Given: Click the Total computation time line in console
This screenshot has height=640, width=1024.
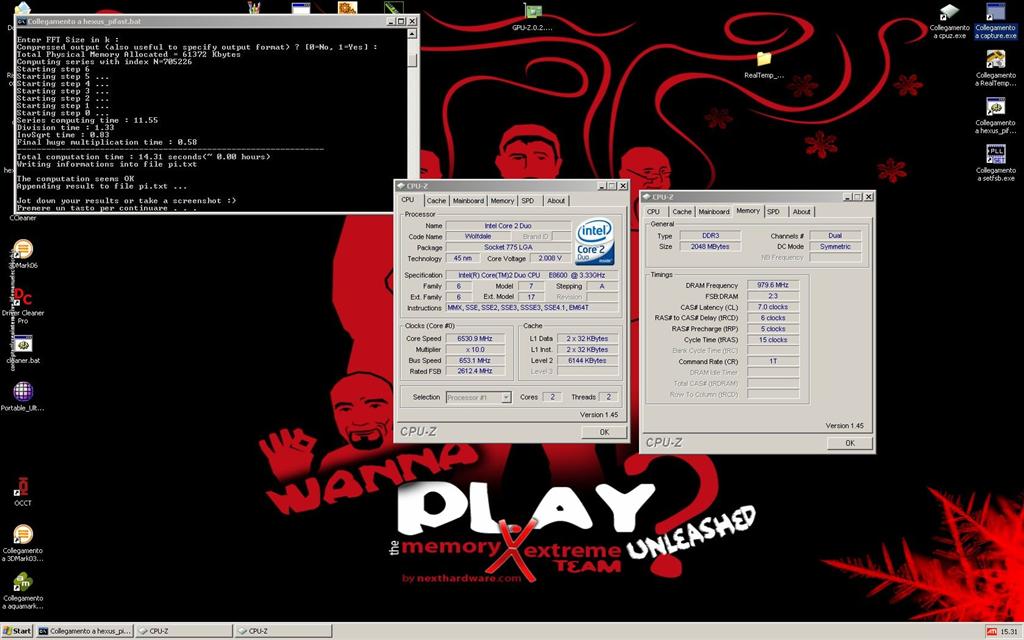Looking at the screenshot, I should tap(143, 157).
